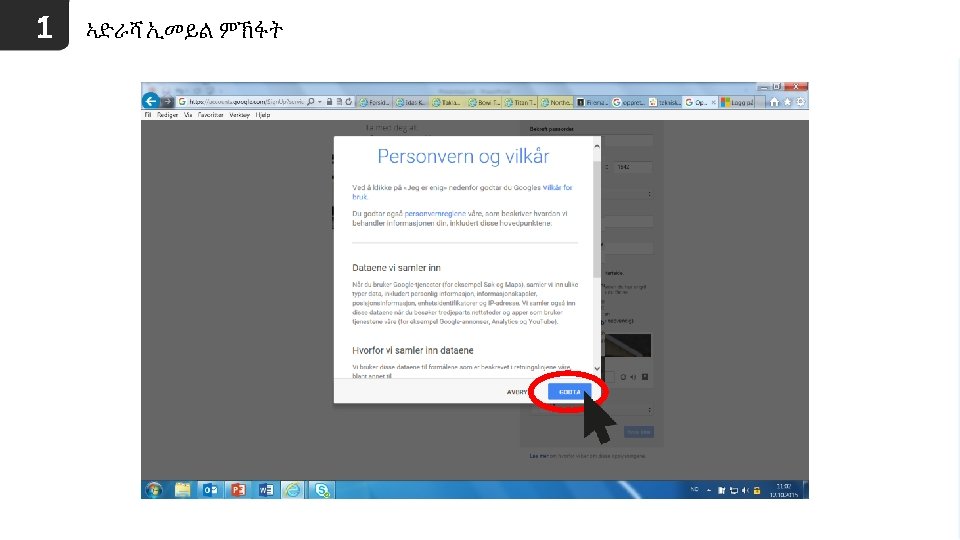Viewport: 960px width, 540px height.
Task: Switch to the 'oppret..' Google tab
Action: pyautogui.click(x=628, y=102)
